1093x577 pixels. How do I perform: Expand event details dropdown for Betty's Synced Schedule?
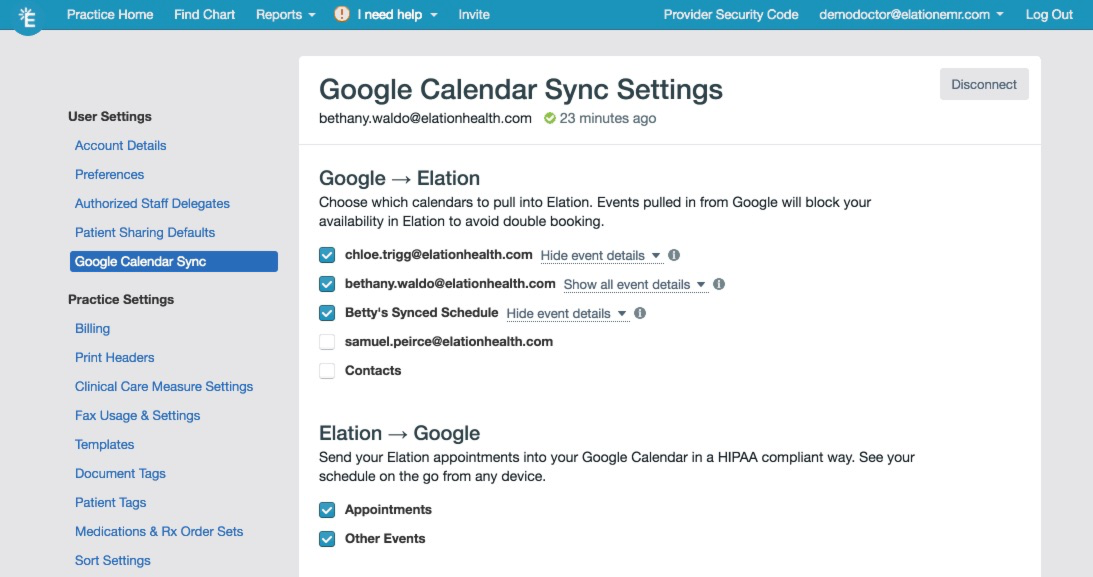tap(567, 314)
